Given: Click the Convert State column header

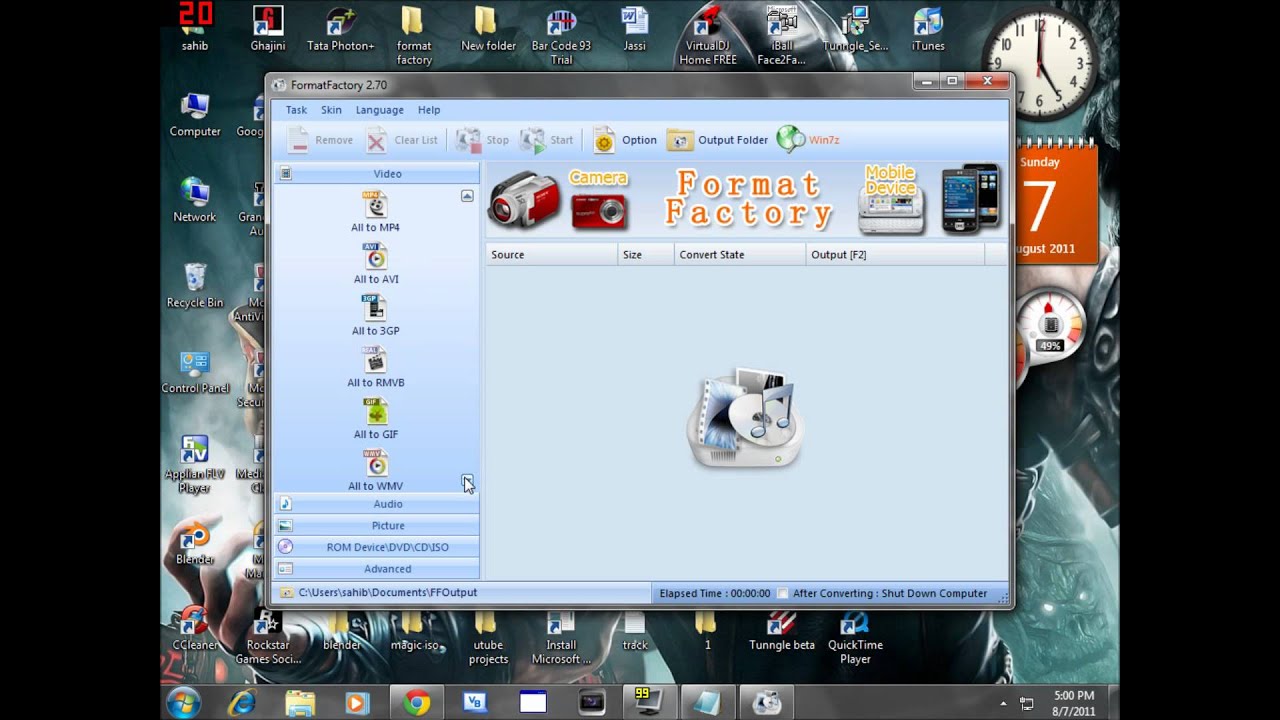Looking at the screenshot, I should point(741,255).
